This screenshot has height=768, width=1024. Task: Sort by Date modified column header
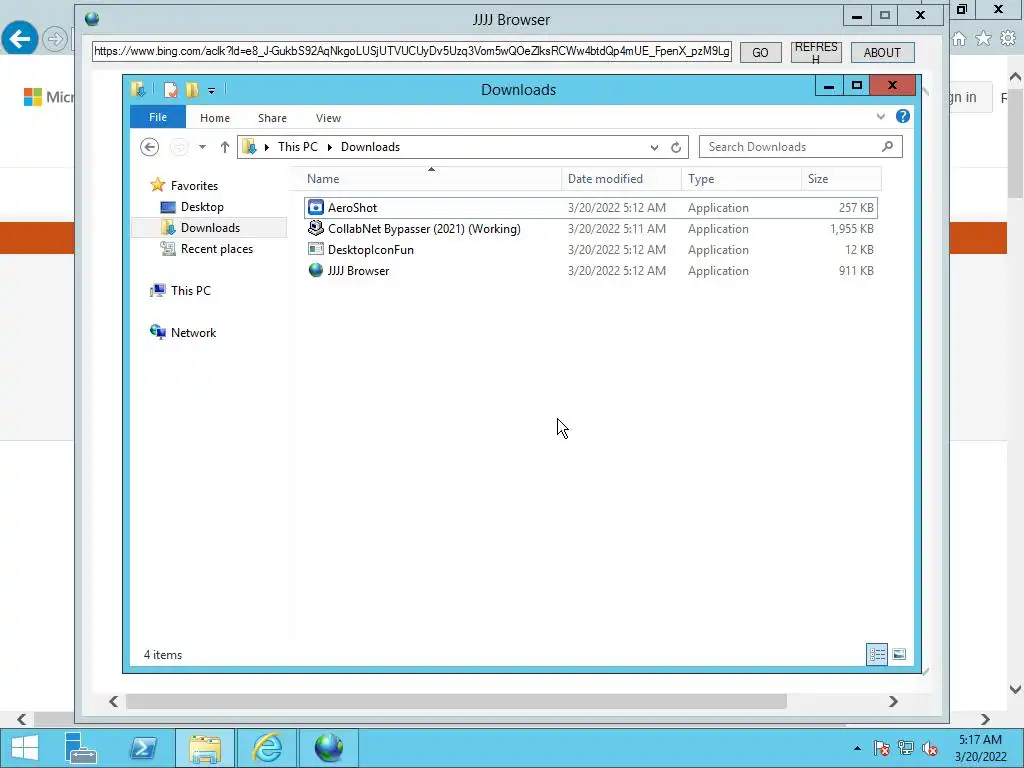click(x=621, y=179)
